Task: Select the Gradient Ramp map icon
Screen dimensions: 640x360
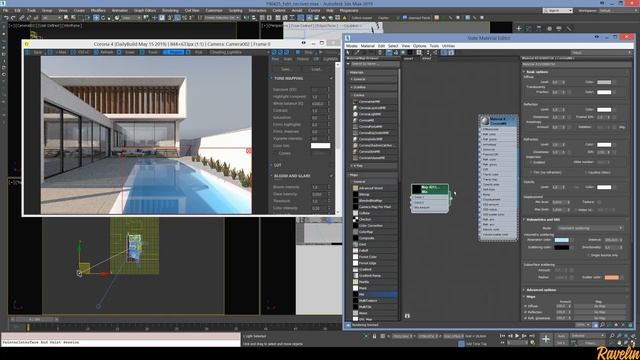Action: 356,276
